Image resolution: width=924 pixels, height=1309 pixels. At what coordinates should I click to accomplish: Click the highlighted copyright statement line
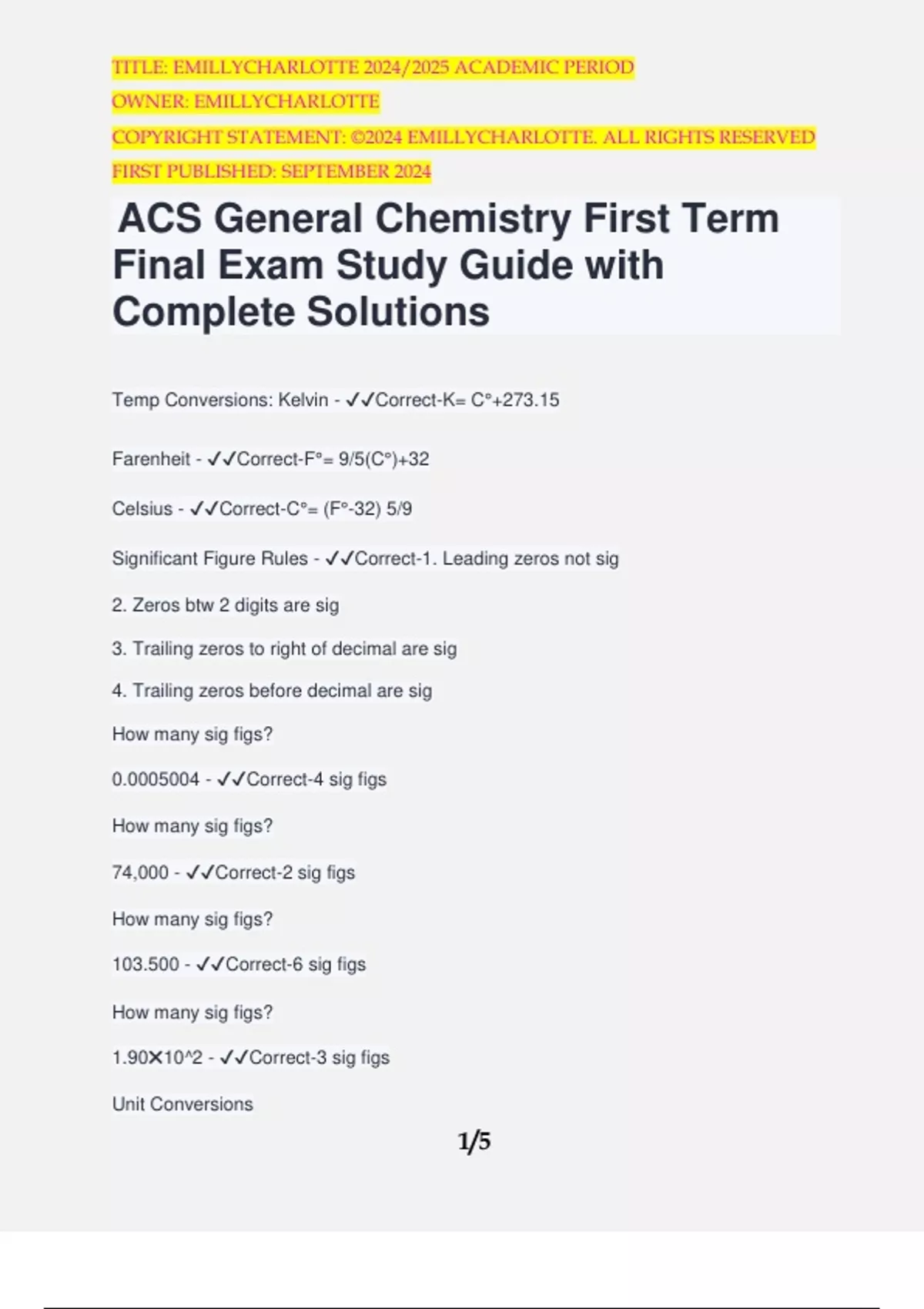click(x=463, y=137)
